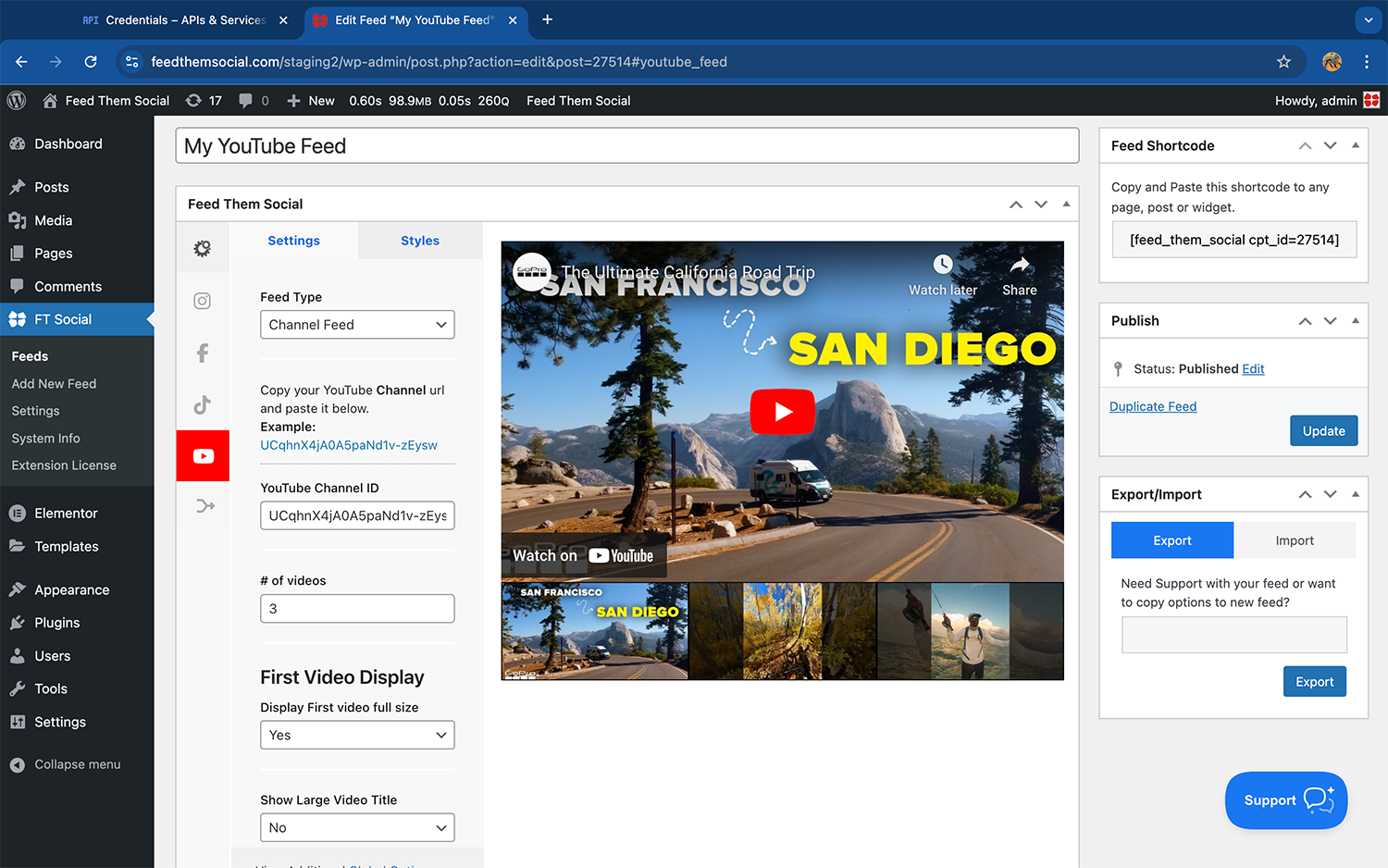Open the Dashboard menu item
Viewport: 1388px width, 868px height.
[77, 143]
